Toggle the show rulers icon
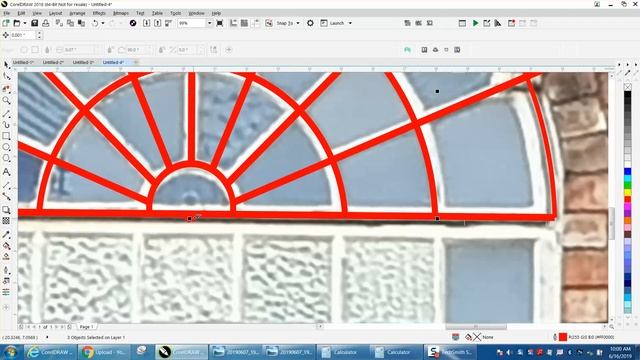This screenshot has width=640, height=360. pos(233,23)
